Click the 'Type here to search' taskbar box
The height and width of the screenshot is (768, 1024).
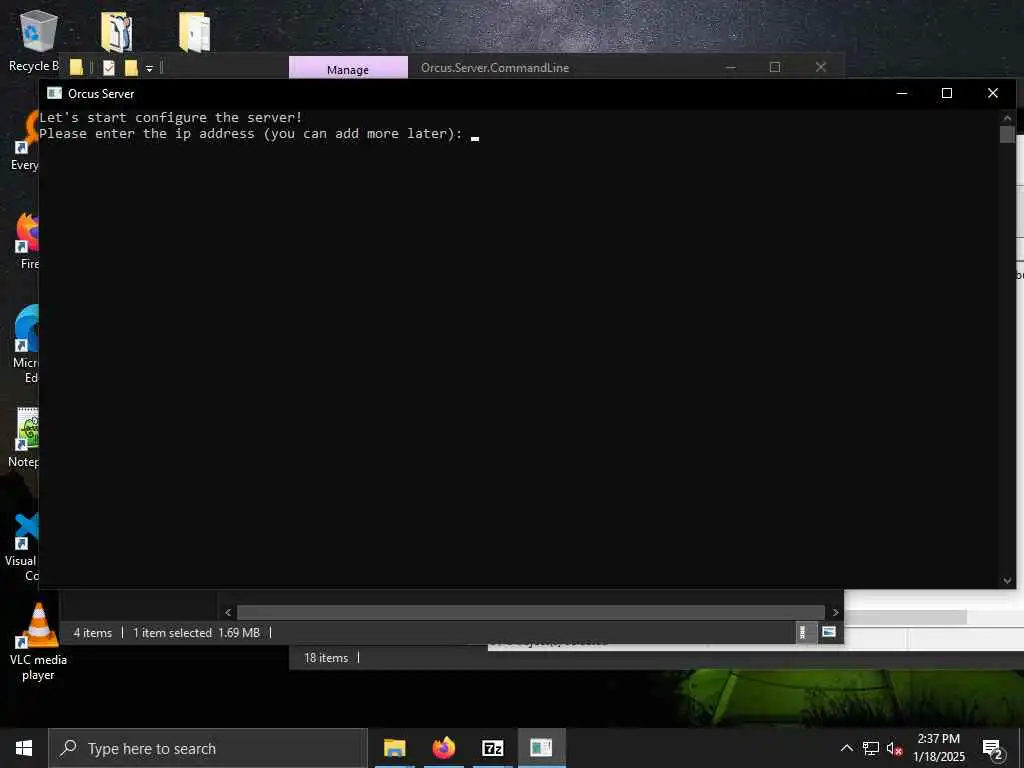point(208,748)
